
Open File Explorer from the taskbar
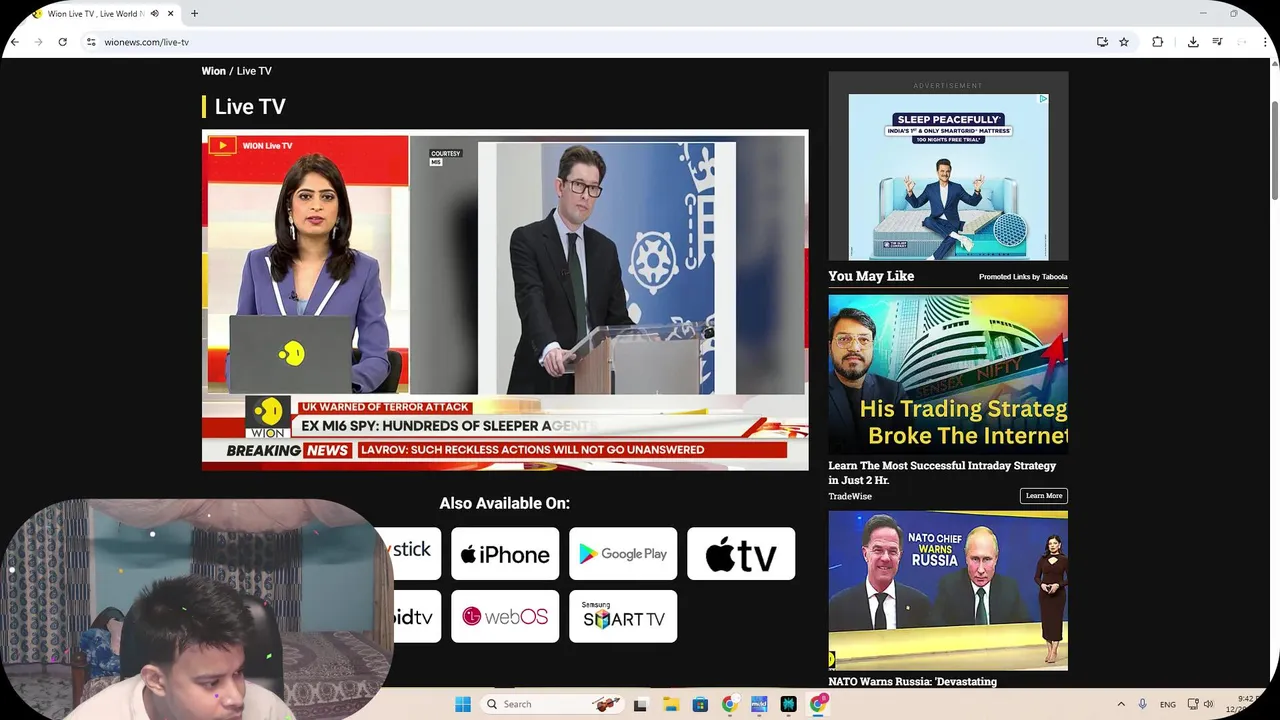coord(671,704)
